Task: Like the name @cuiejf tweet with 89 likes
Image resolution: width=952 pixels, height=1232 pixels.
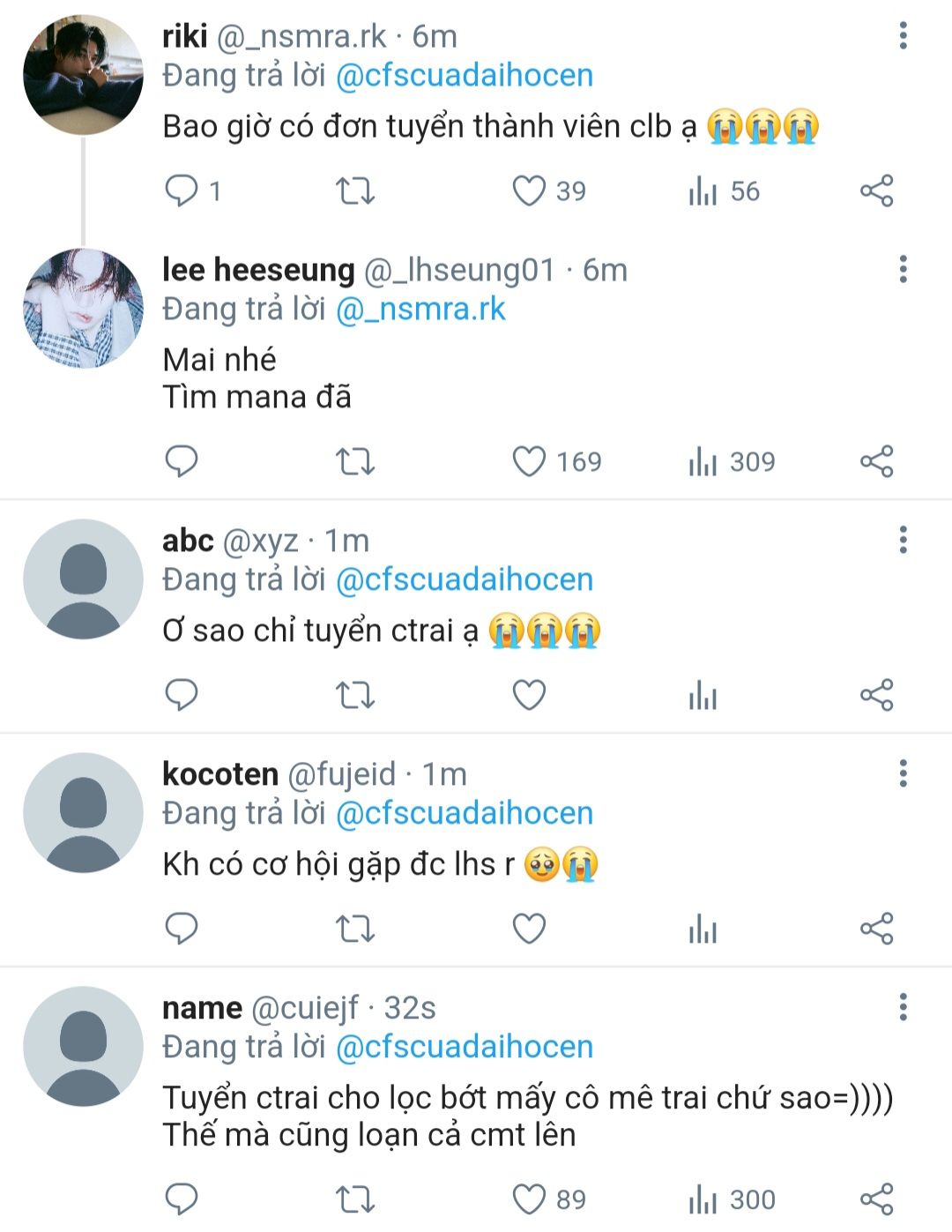Action: coord(548,1198)
